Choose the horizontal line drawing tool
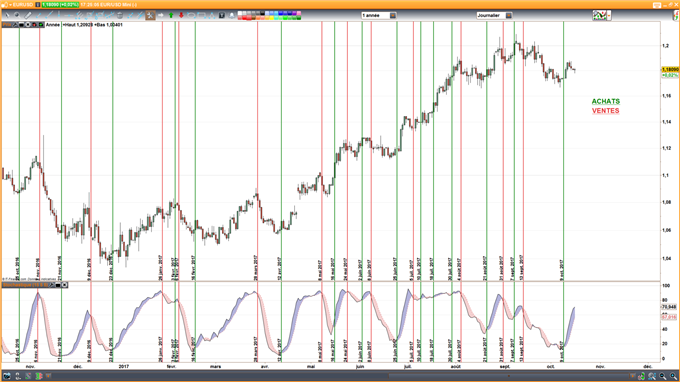Viewport: 680px width, 382px height. [69, 15]
